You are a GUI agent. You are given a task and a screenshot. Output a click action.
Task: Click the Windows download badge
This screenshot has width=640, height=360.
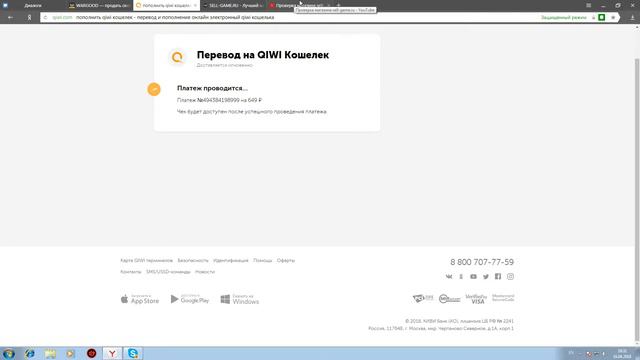coord(240,299)
